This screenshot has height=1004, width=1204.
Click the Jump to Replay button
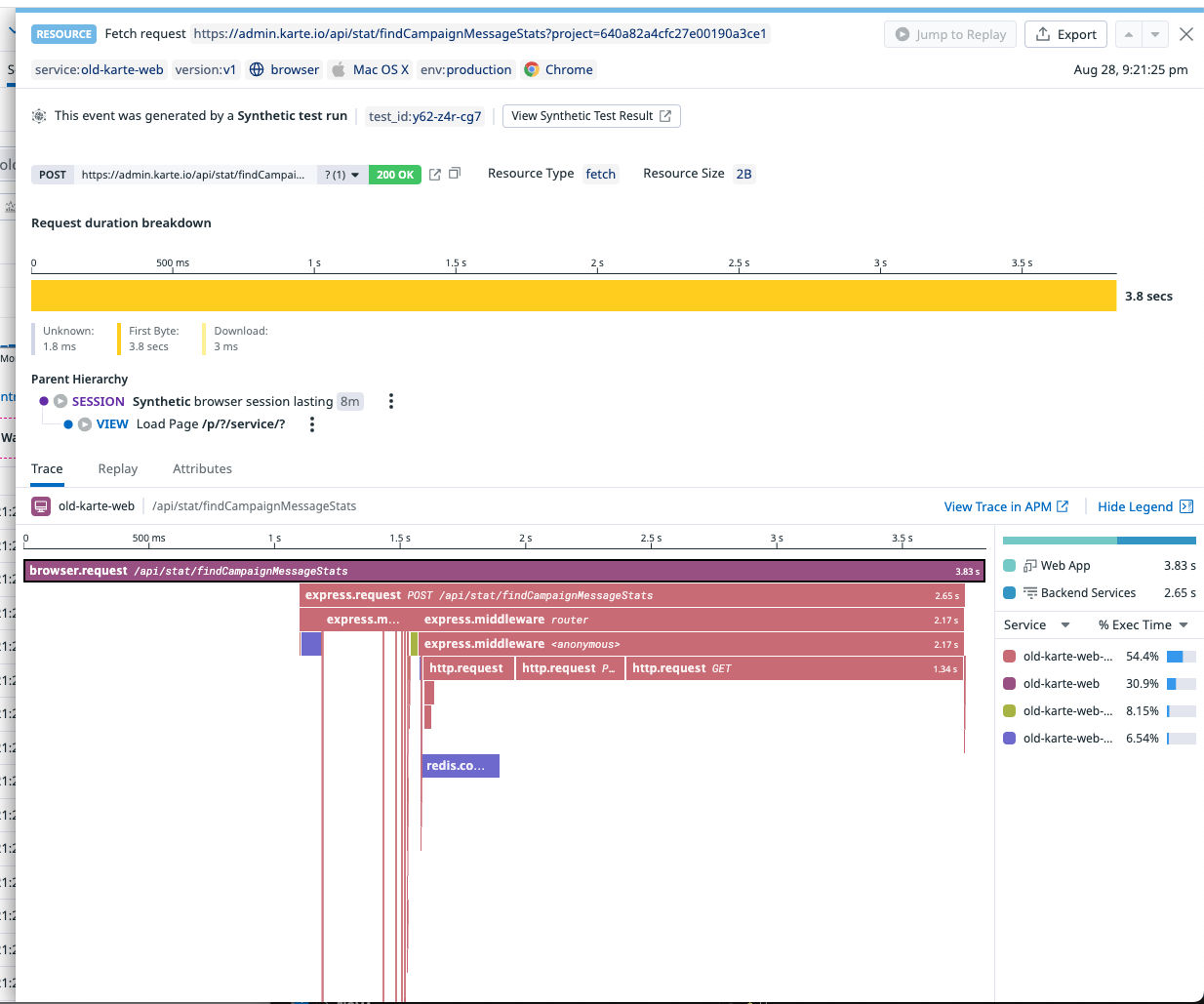pyautogui.click(x=950, y=34)
